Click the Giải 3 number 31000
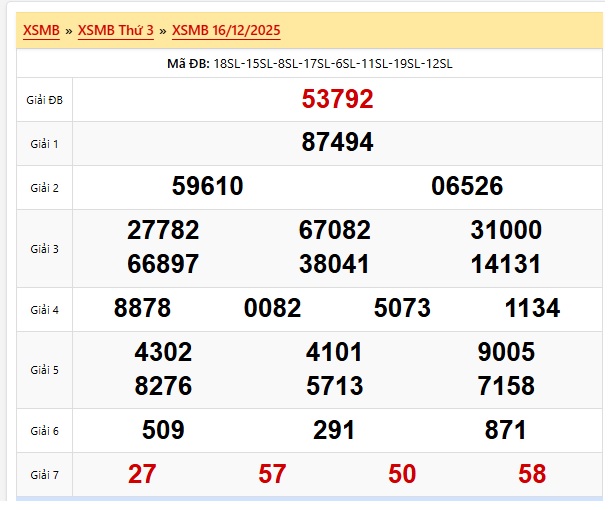Screen dimensions: 612x510 coord(506,231)
